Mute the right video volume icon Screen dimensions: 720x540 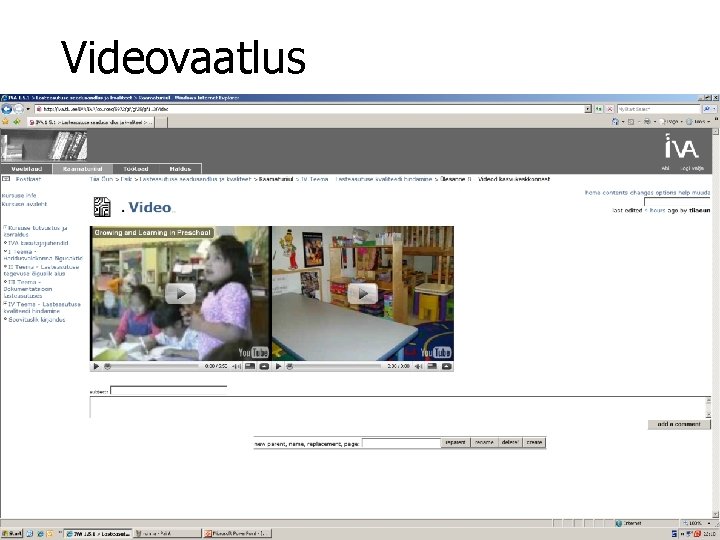[x=419, y=366]
